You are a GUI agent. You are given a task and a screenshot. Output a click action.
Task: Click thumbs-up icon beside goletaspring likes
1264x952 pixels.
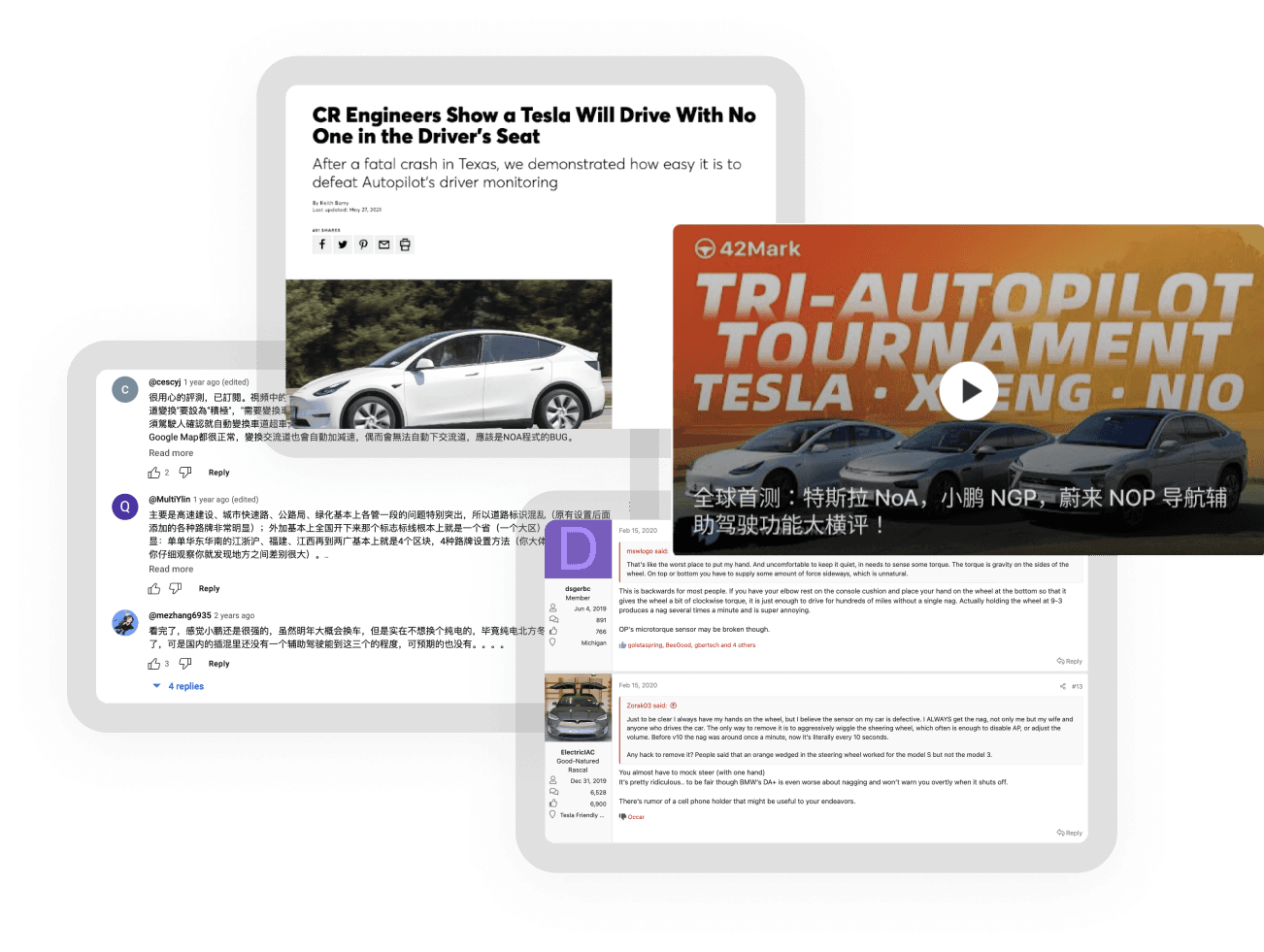(x=622, y=645)
